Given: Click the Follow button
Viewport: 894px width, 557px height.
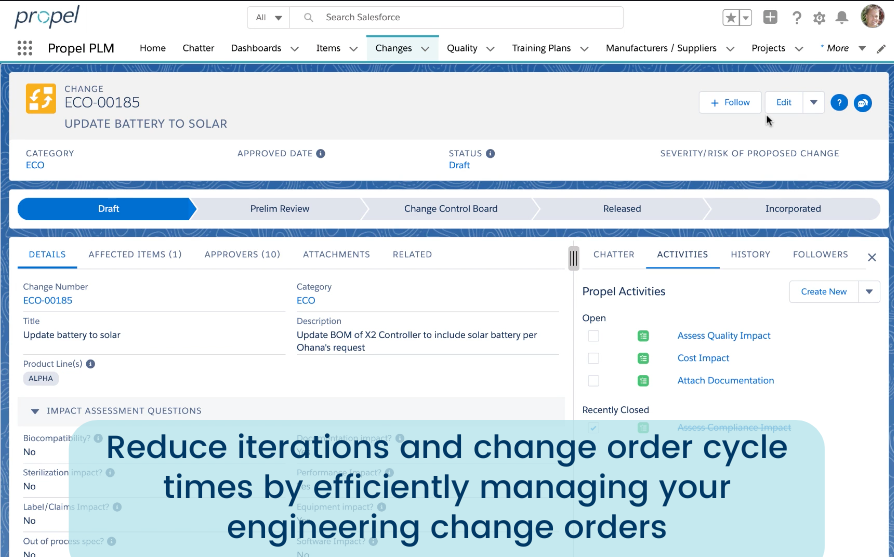Looking at the screenshot, I should (730, 103).
